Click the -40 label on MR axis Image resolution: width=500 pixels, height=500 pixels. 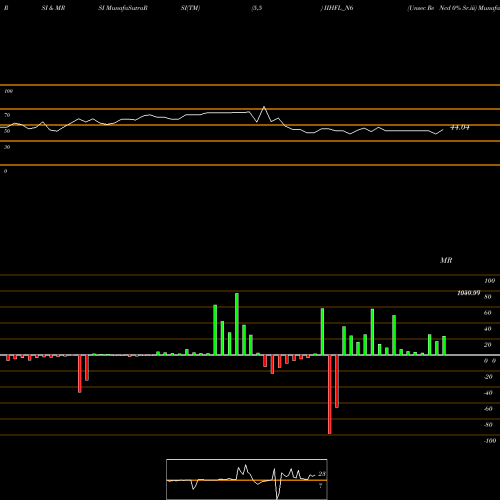coord(488,393)
